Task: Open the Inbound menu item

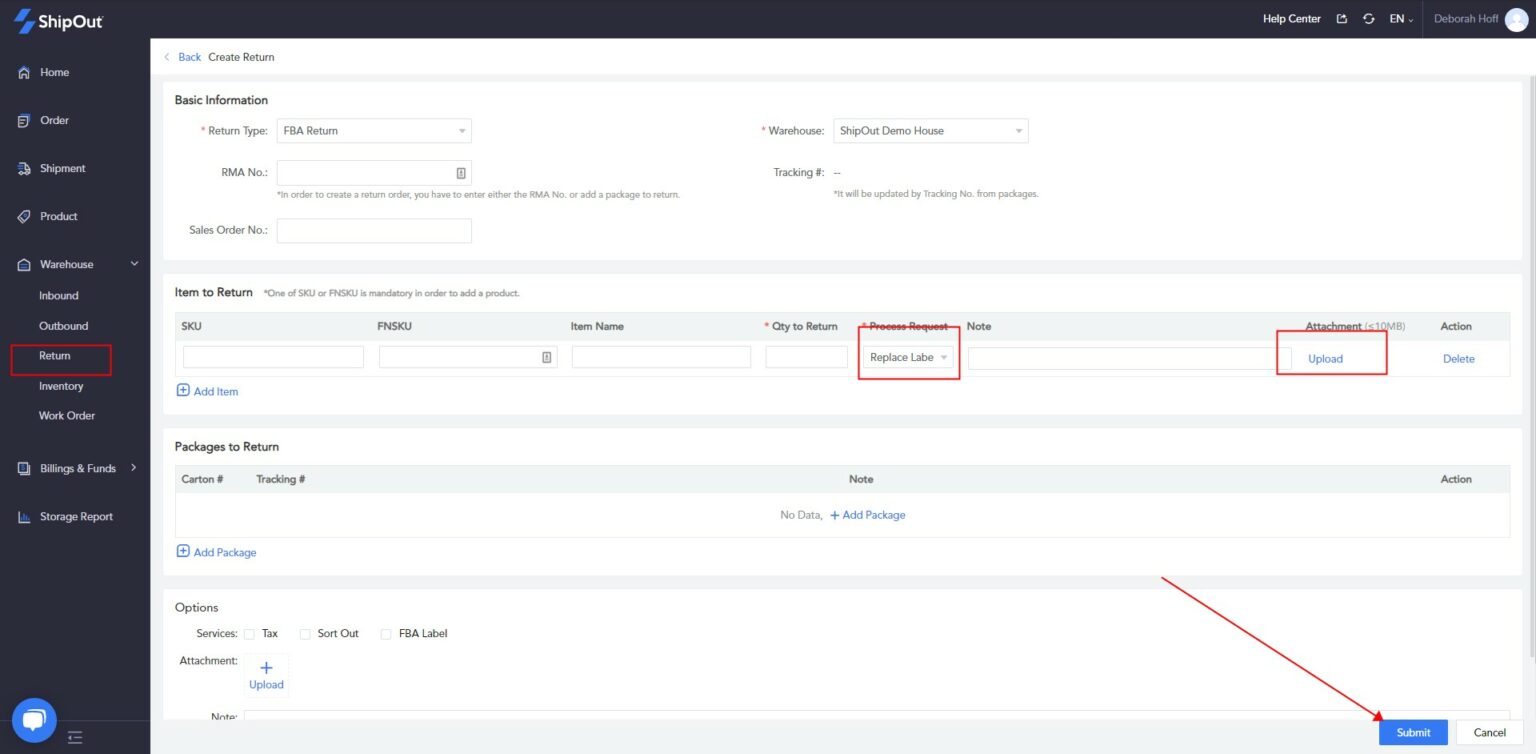Action: [58, 295]
